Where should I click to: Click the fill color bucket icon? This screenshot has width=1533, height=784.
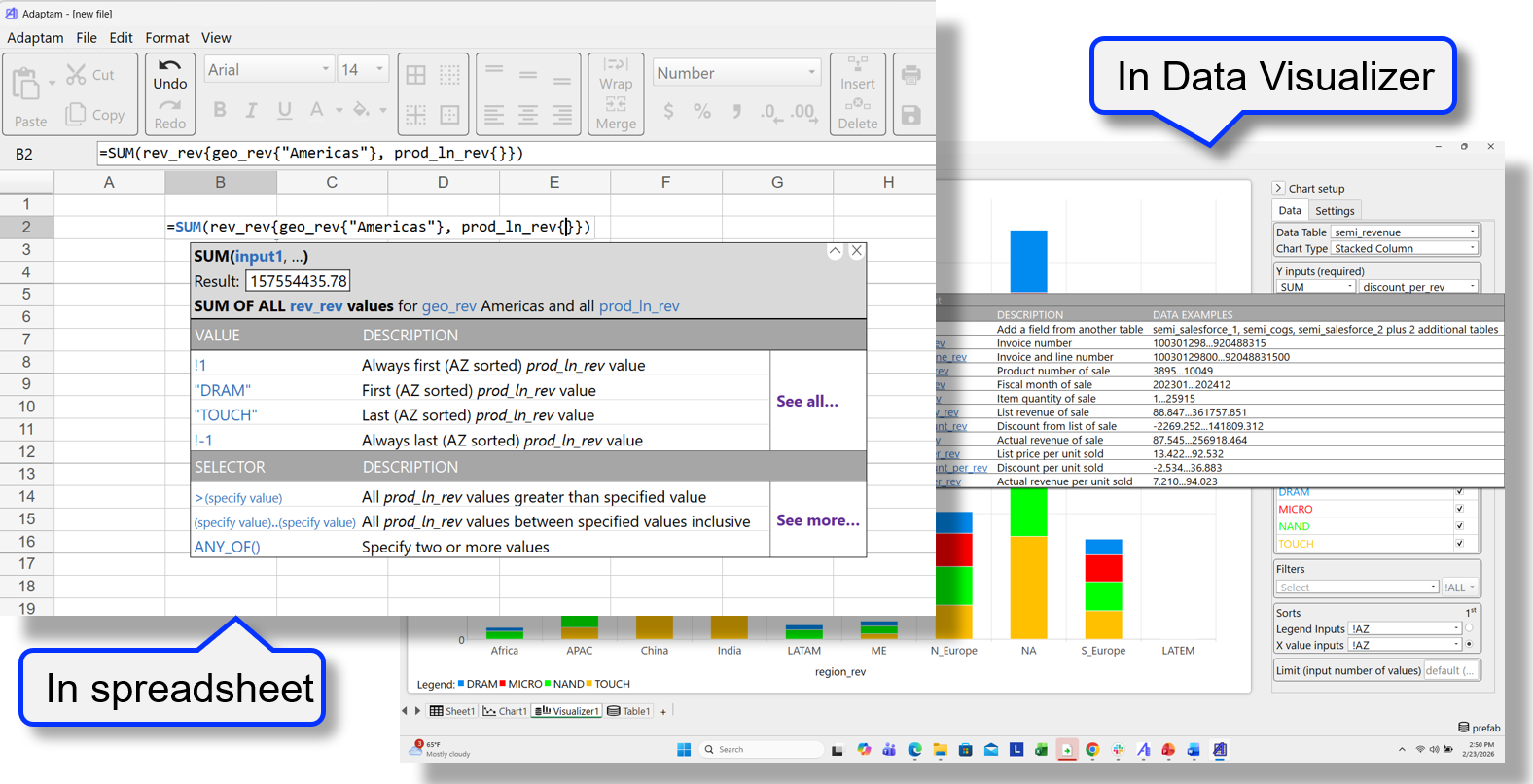click(x=361, y=109)
